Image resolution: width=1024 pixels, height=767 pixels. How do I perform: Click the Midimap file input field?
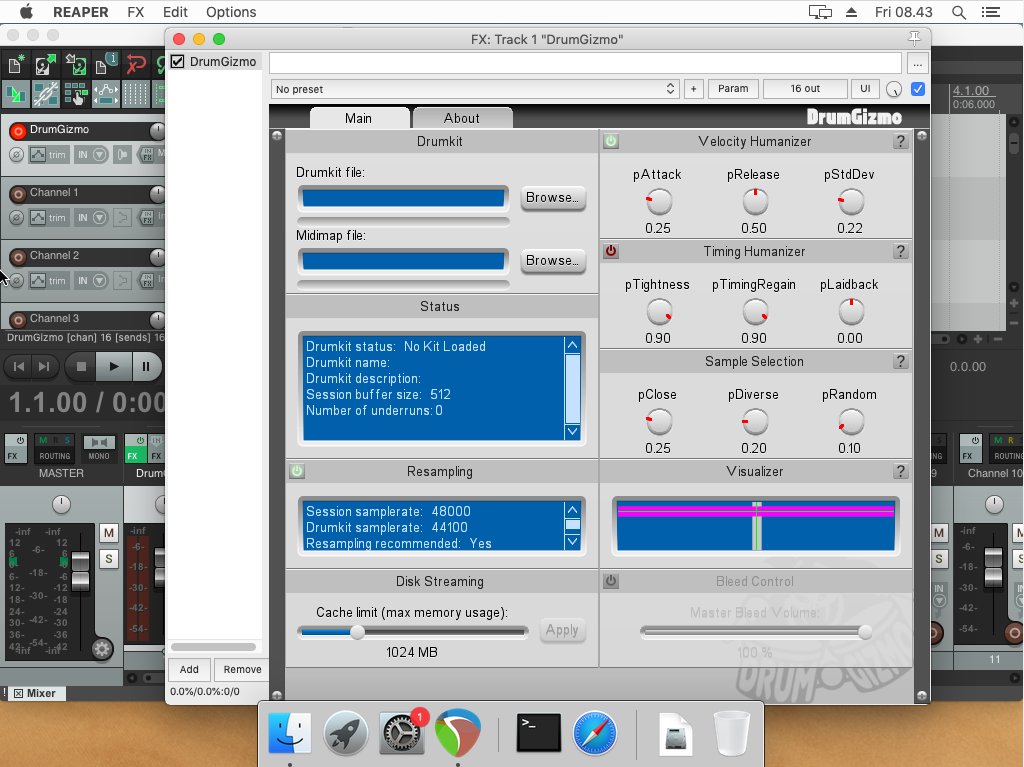[x=404, y=261]
